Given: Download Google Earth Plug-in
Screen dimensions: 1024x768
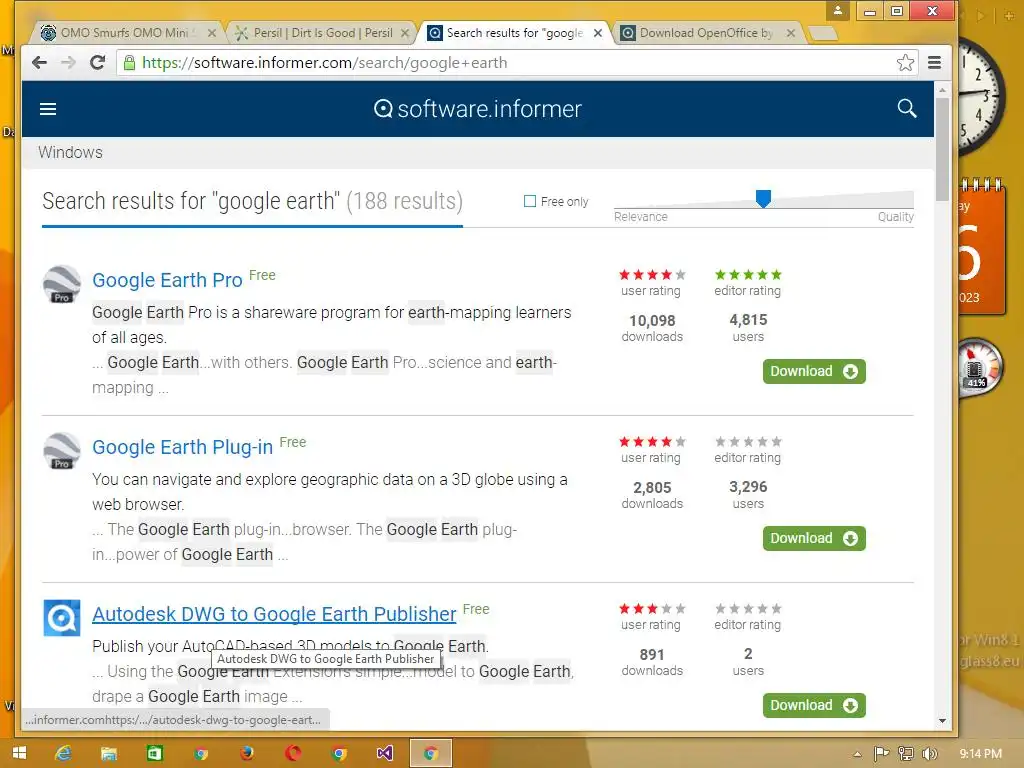Looking at the screenshot, I should pos(814,538).
